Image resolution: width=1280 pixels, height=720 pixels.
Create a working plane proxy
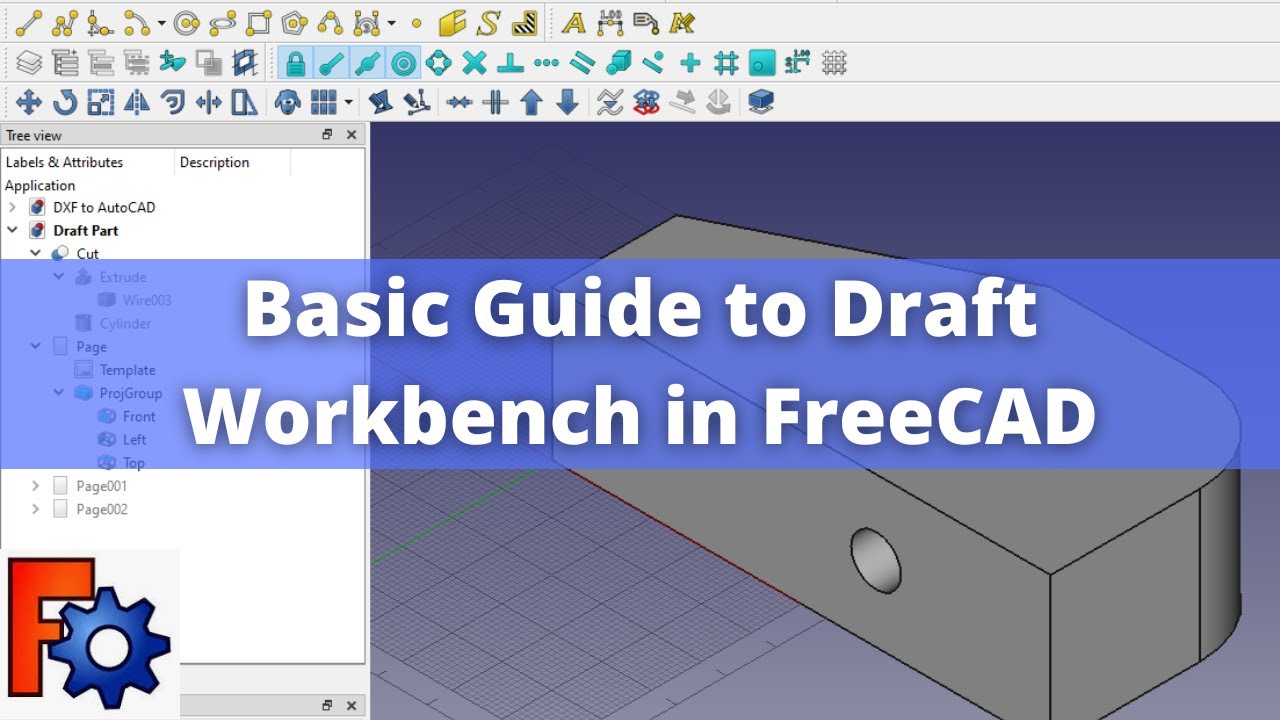click(245, 63)
